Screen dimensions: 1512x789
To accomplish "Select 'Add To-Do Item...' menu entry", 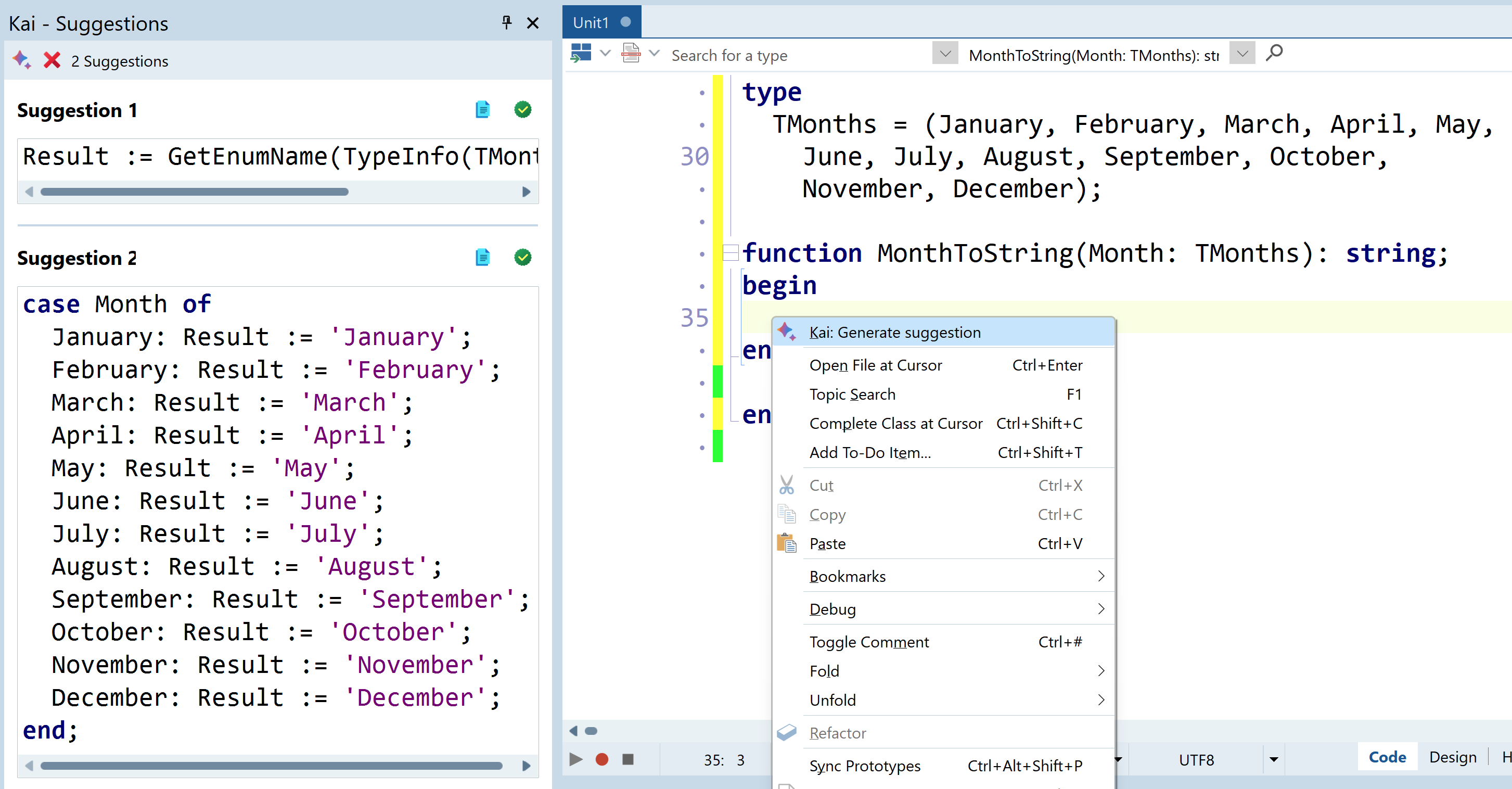I will click(x=944, y=453).
